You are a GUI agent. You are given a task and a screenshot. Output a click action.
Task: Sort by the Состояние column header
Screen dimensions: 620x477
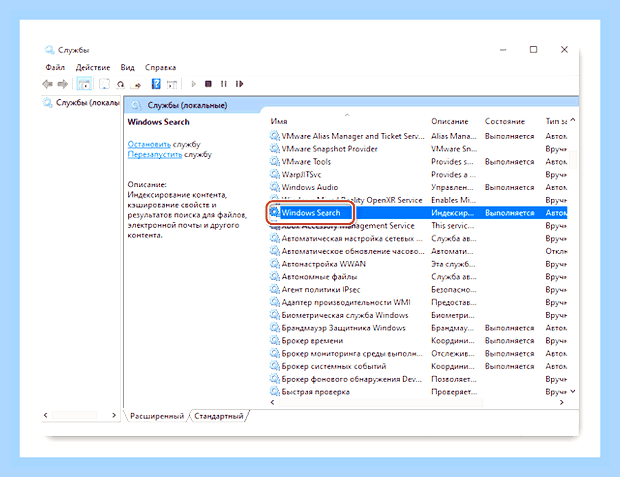click(505, 121)
